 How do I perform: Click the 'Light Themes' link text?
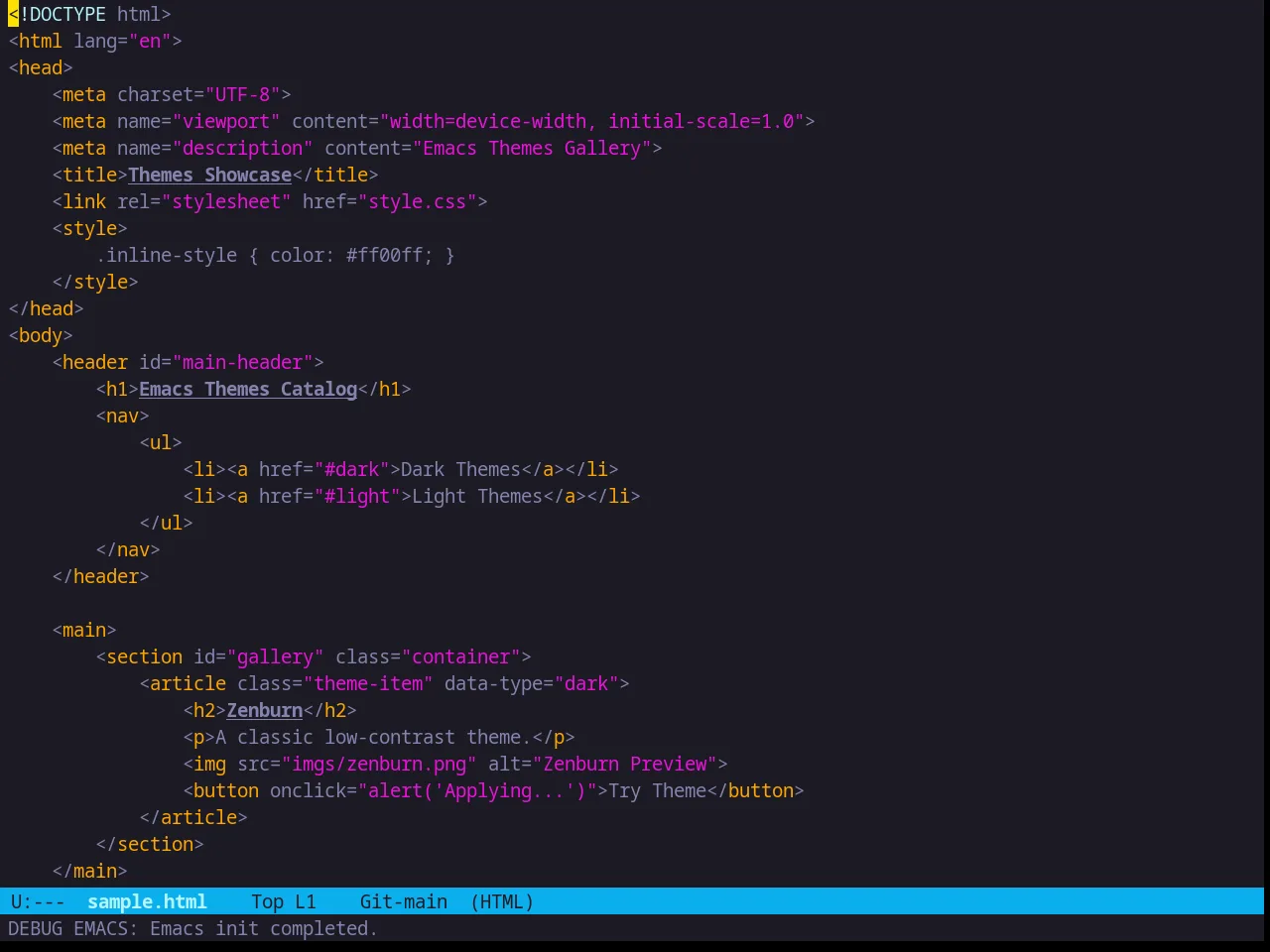477,496
